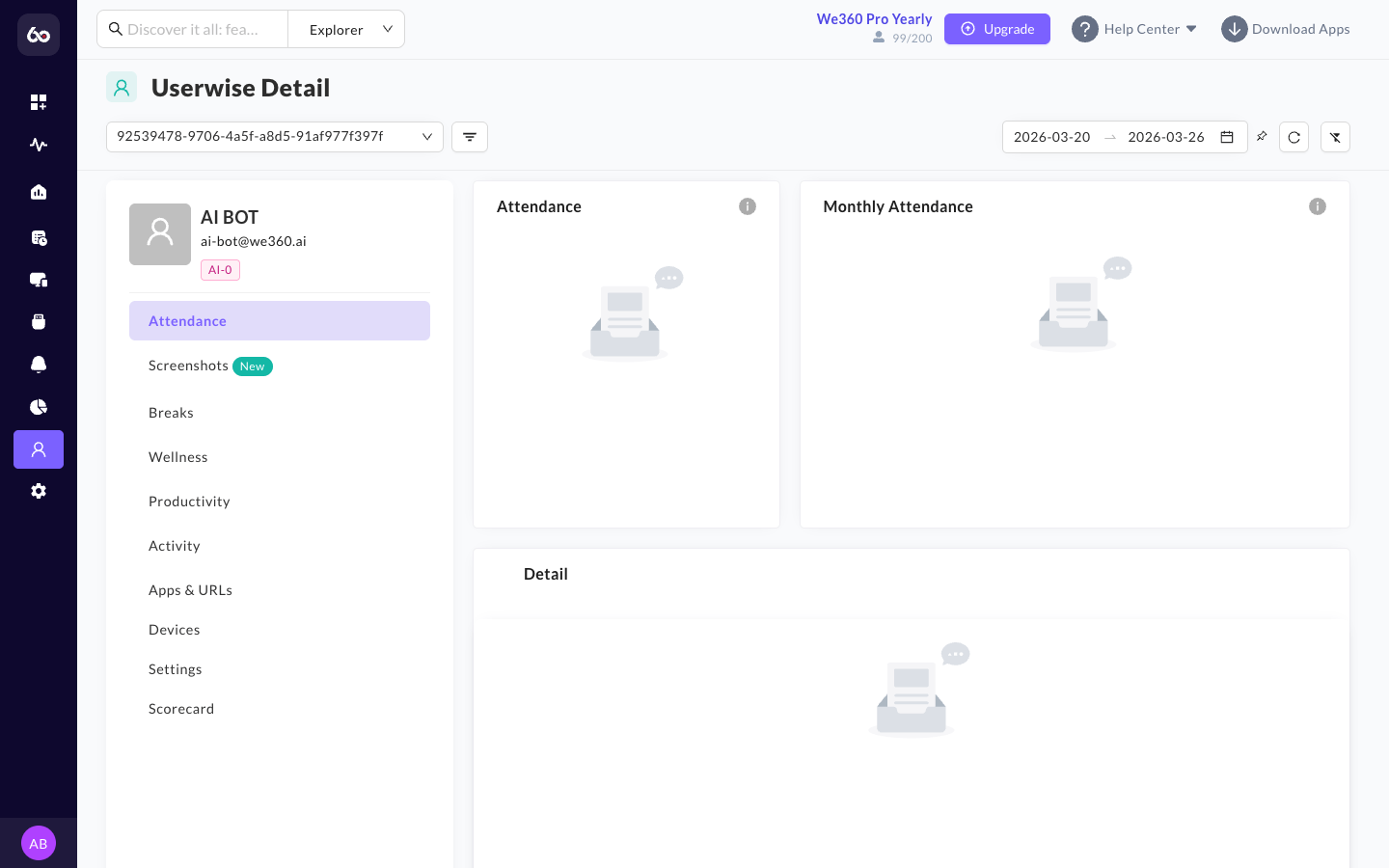Show info for Monthly Attendance card
This screenshot has height=868, width=1389.
(x=1318, y=206)
